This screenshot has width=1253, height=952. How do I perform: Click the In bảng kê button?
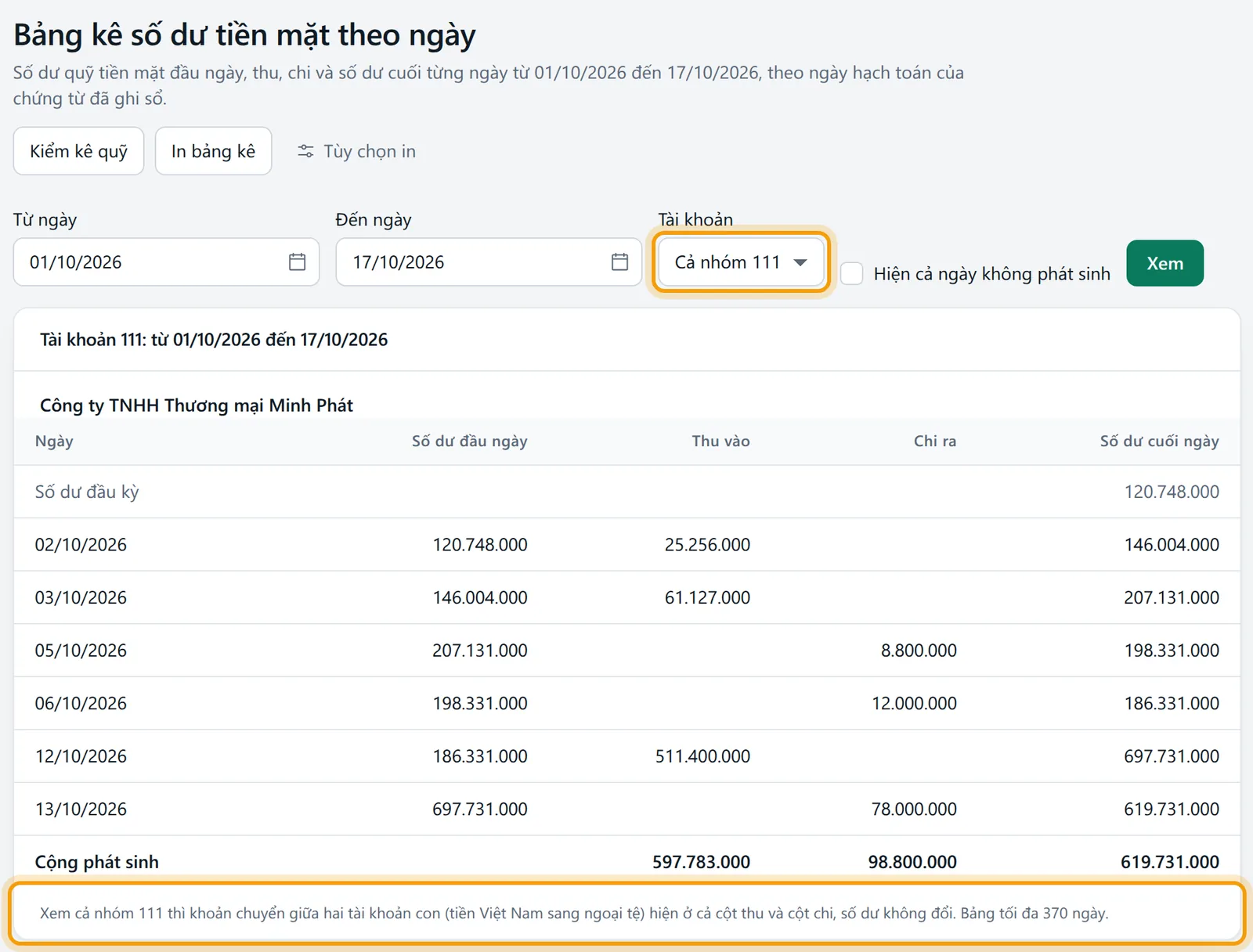pos(213,151)
